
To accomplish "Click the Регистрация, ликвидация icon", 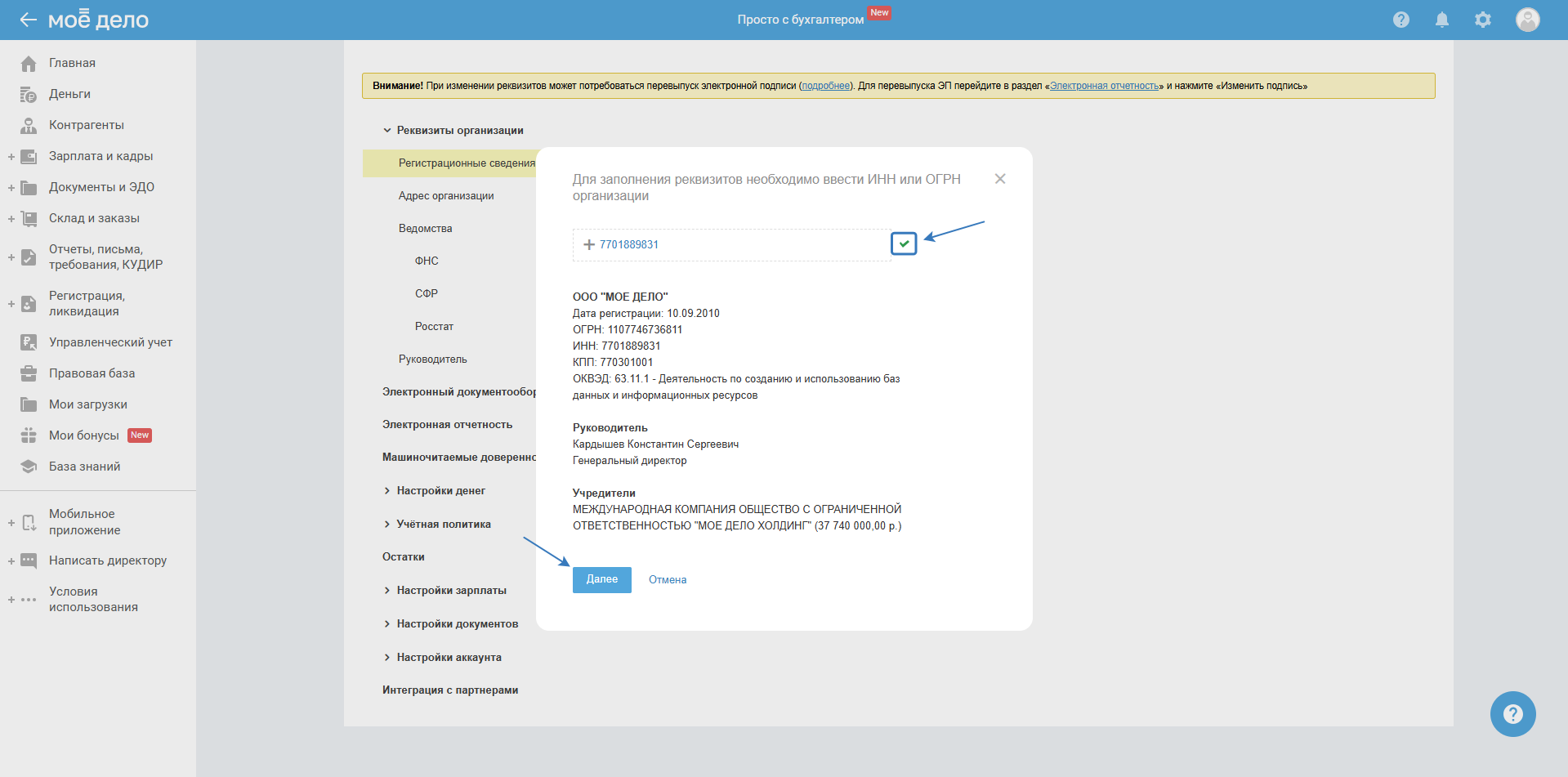I will pos(29,304).
